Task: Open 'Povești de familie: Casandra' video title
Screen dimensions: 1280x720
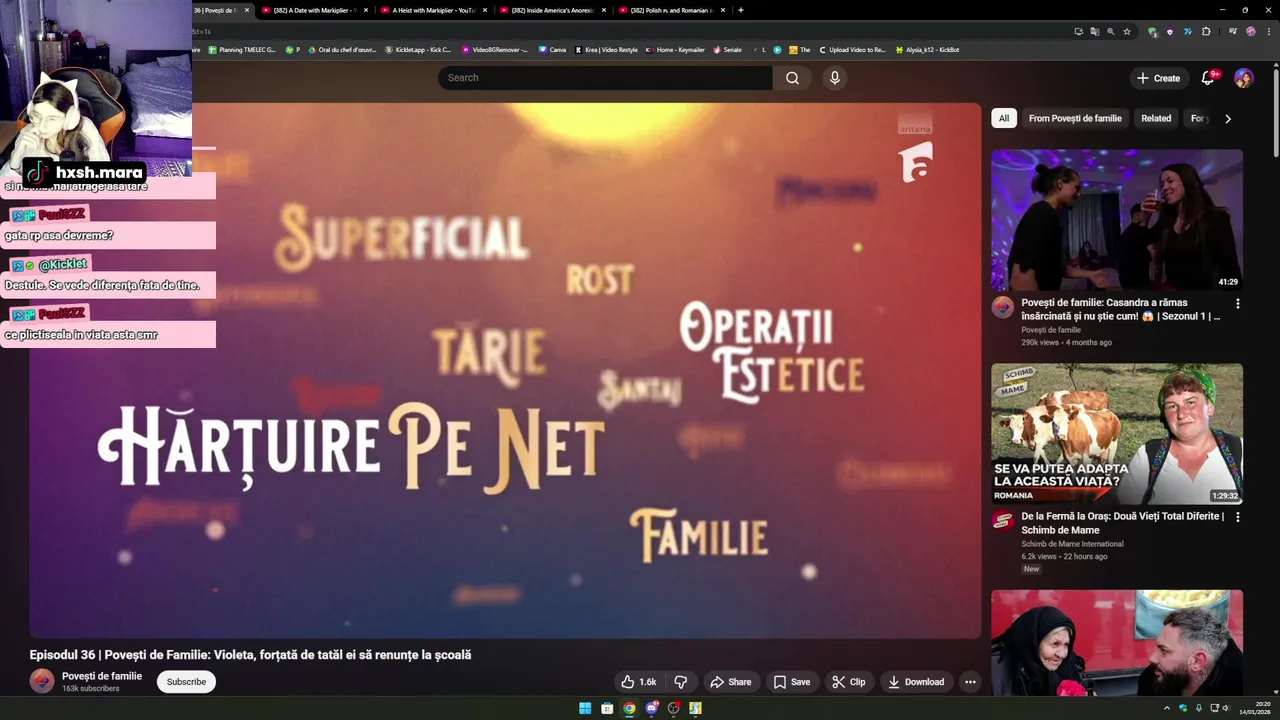Action: click(1121, 309)
